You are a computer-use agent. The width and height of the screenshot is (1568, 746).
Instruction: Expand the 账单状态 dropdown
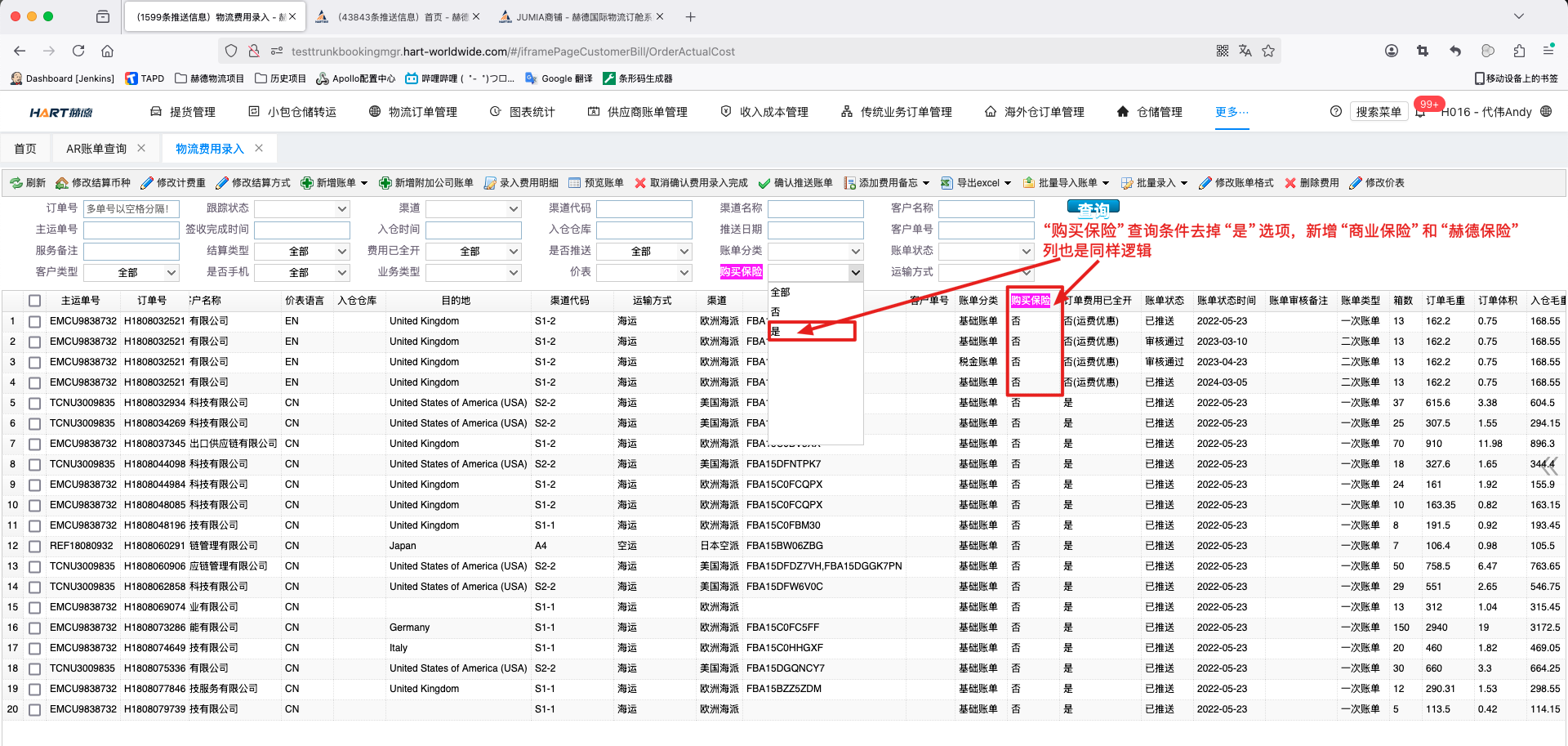[x=1027, y=252]
